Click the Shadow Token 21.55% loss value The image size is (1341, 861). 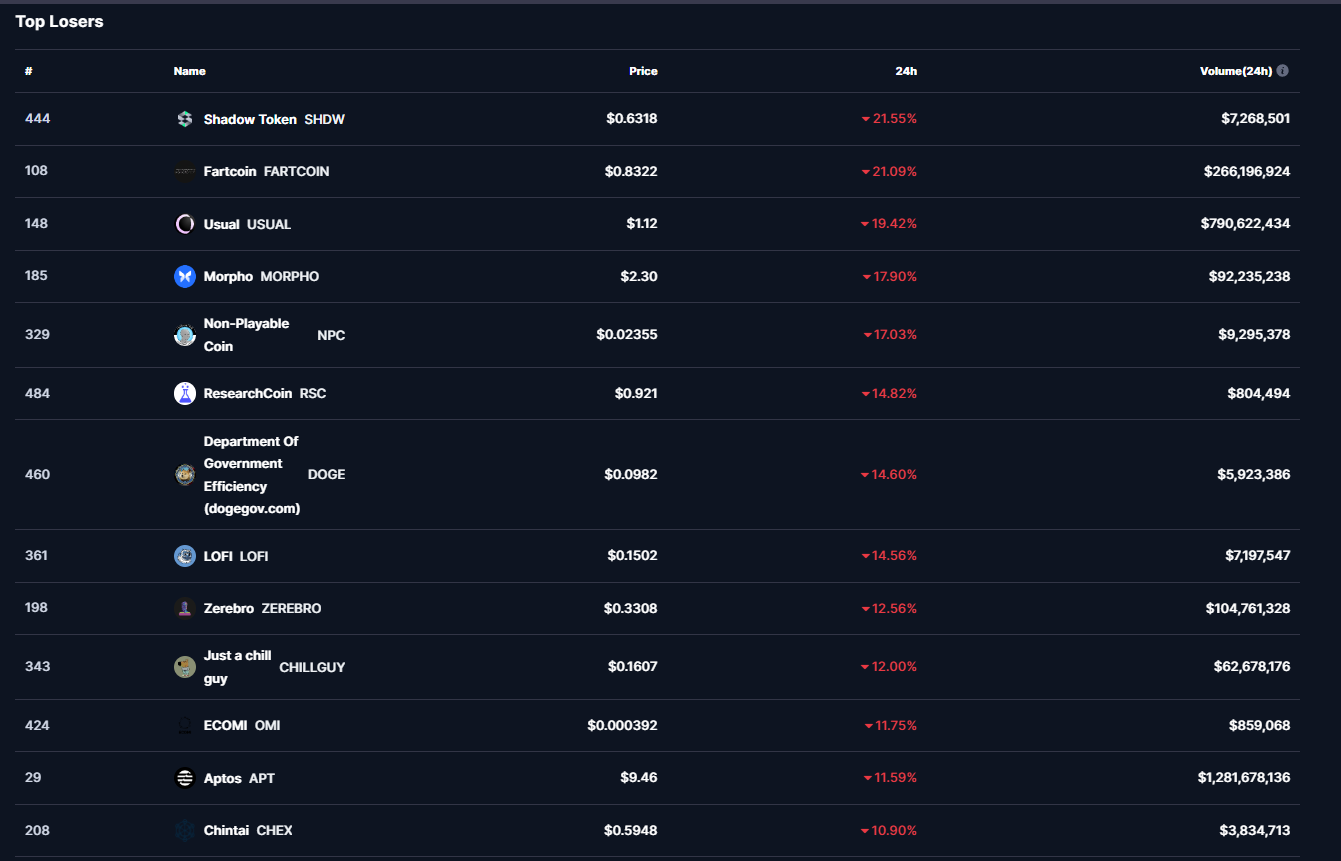pos(894,118)
